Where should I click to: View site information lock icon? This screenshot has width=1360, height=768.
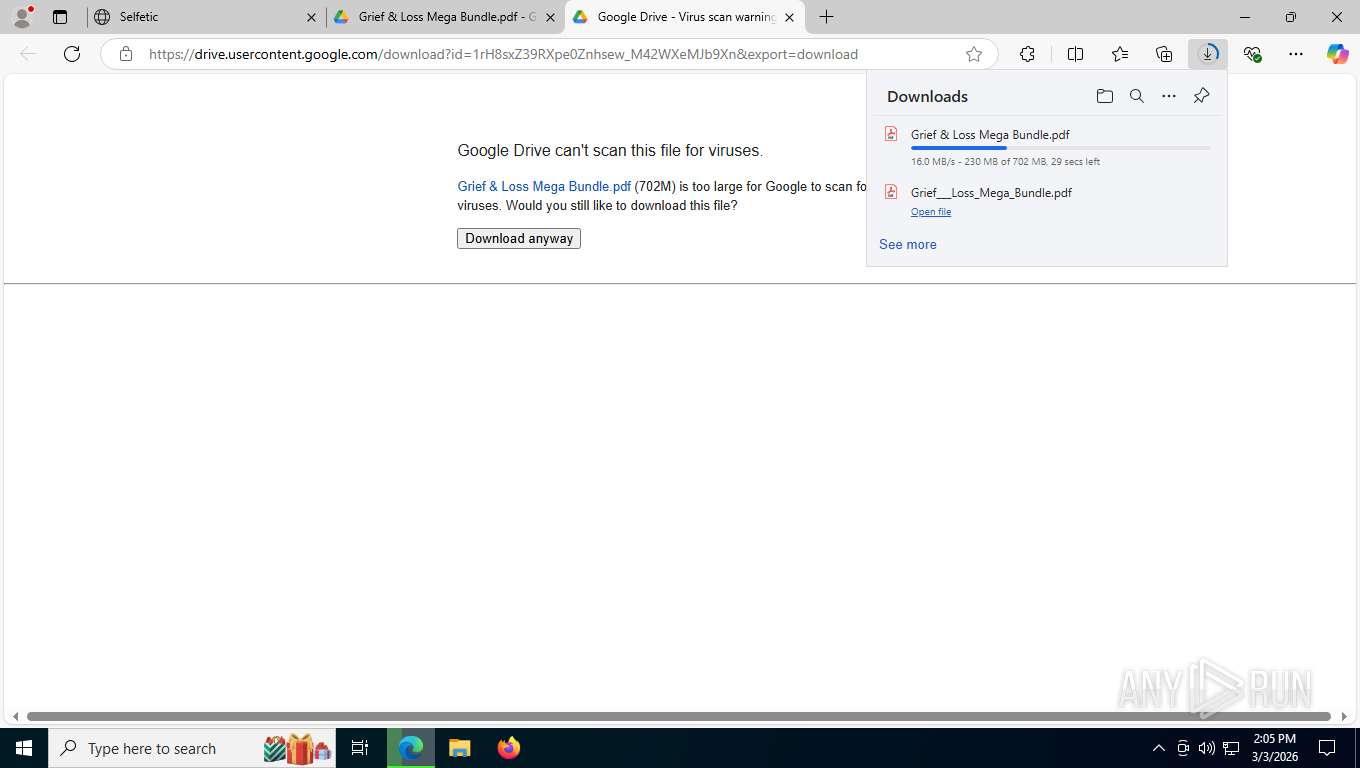coord(125,54)
